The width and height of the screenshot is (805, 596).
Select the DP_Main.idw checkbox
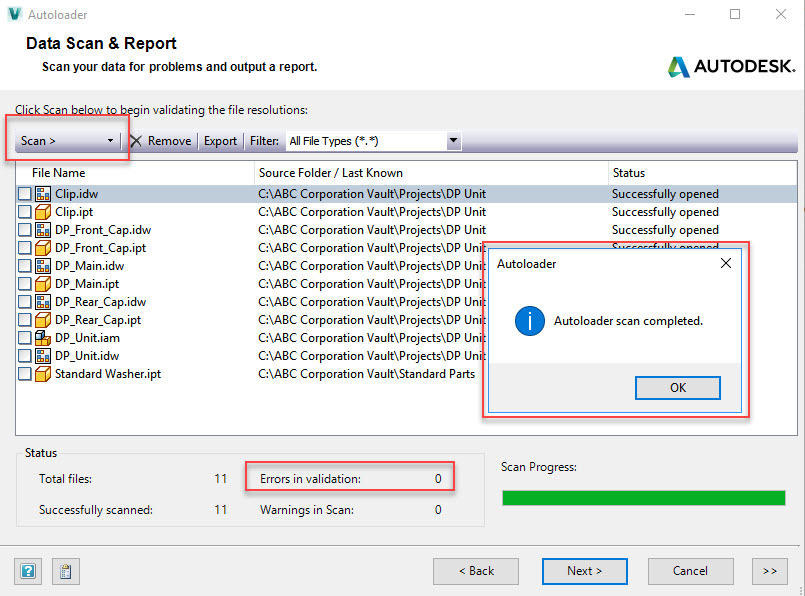pos(25,266)
